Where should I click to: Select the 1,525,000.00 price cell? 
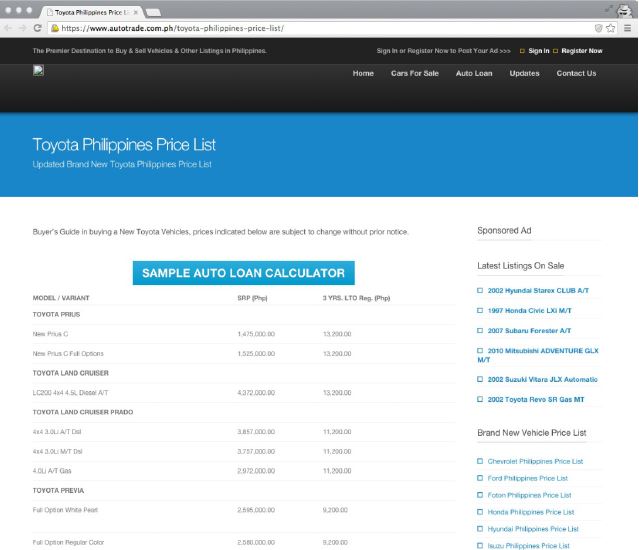[x=256, y=354]
